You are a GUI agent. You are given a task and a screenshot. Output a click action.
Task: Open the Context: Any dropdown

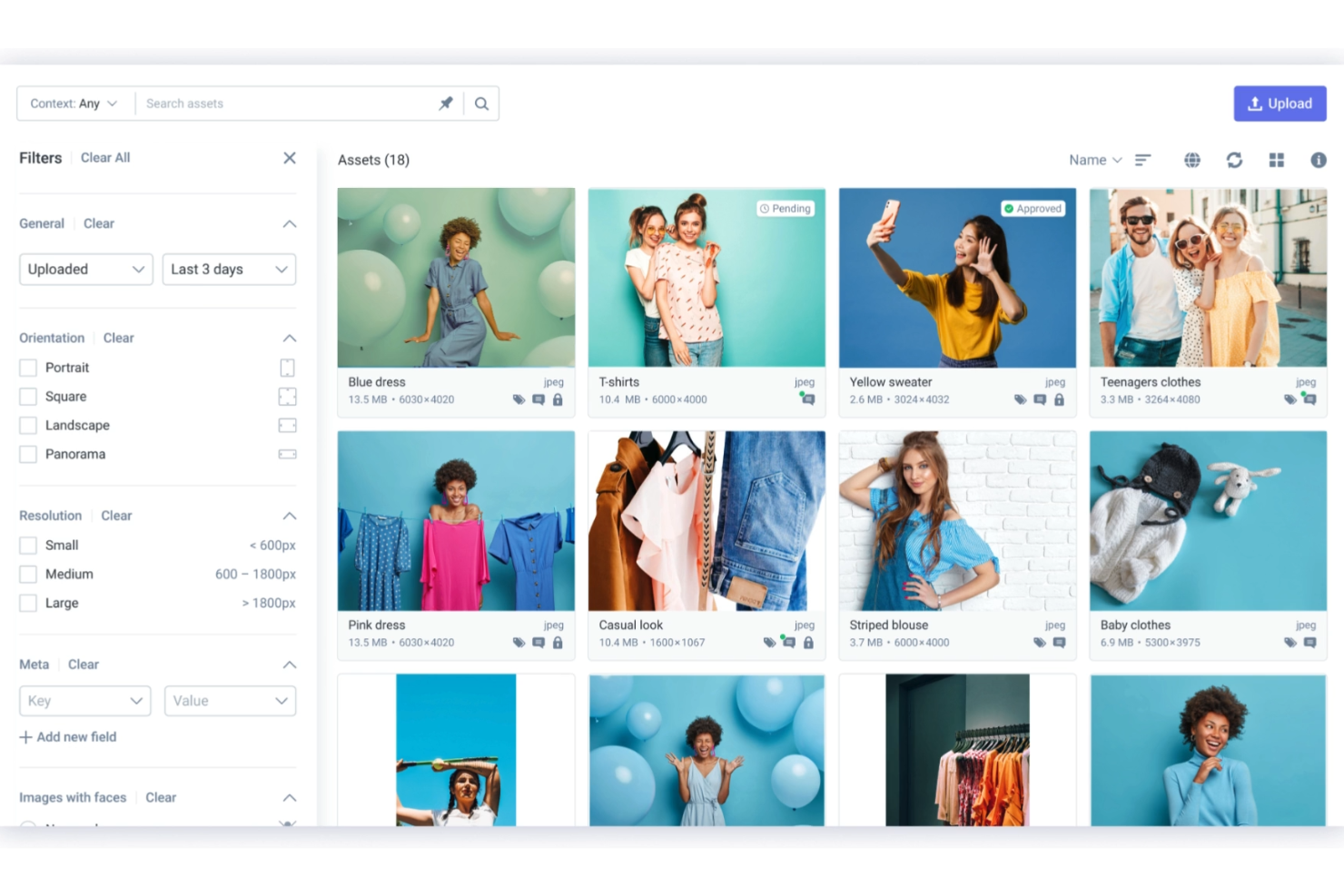click(74, 103)
